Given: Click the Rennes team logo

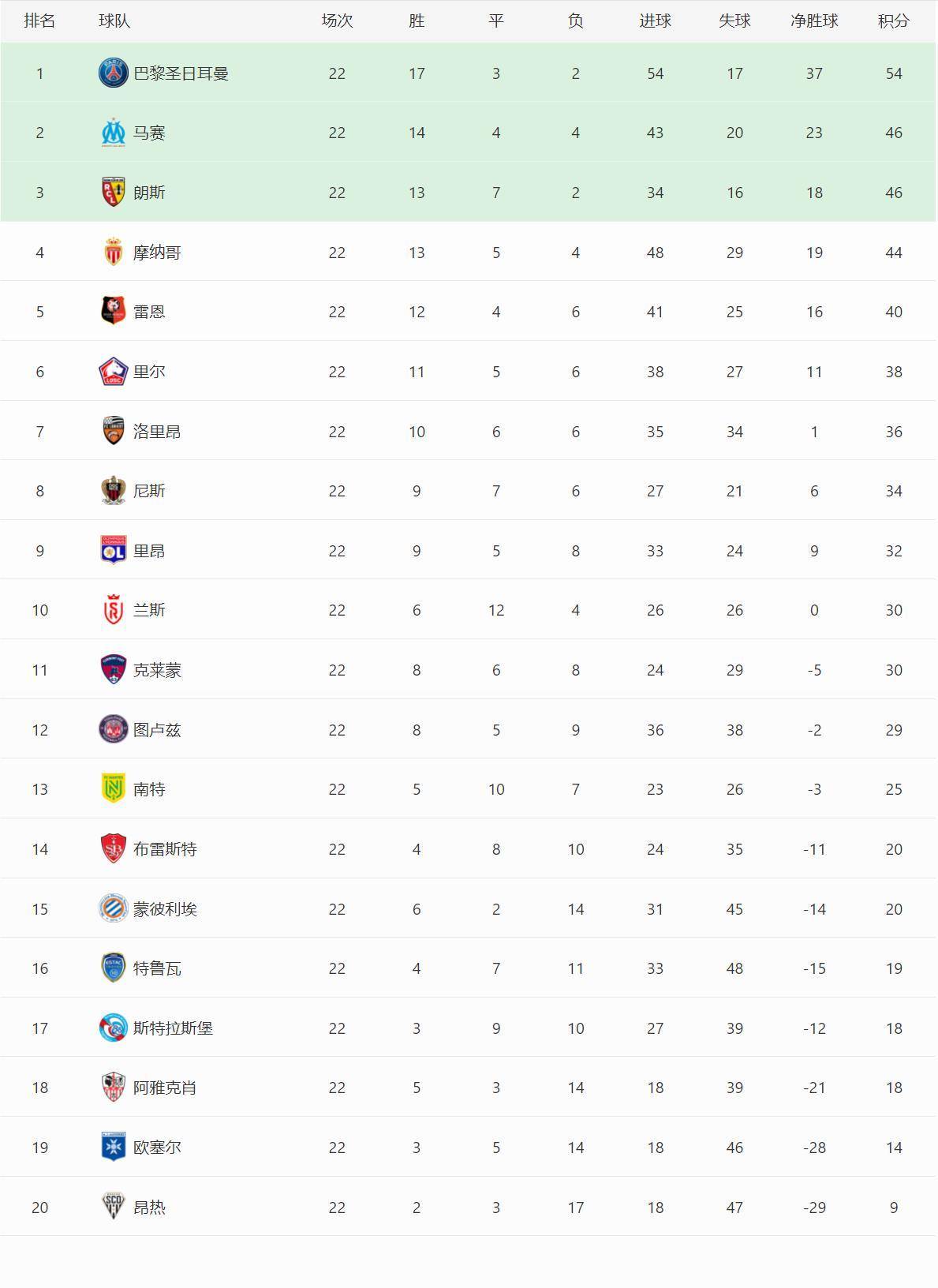Looking at the screenshot, I should click(114, 312).
